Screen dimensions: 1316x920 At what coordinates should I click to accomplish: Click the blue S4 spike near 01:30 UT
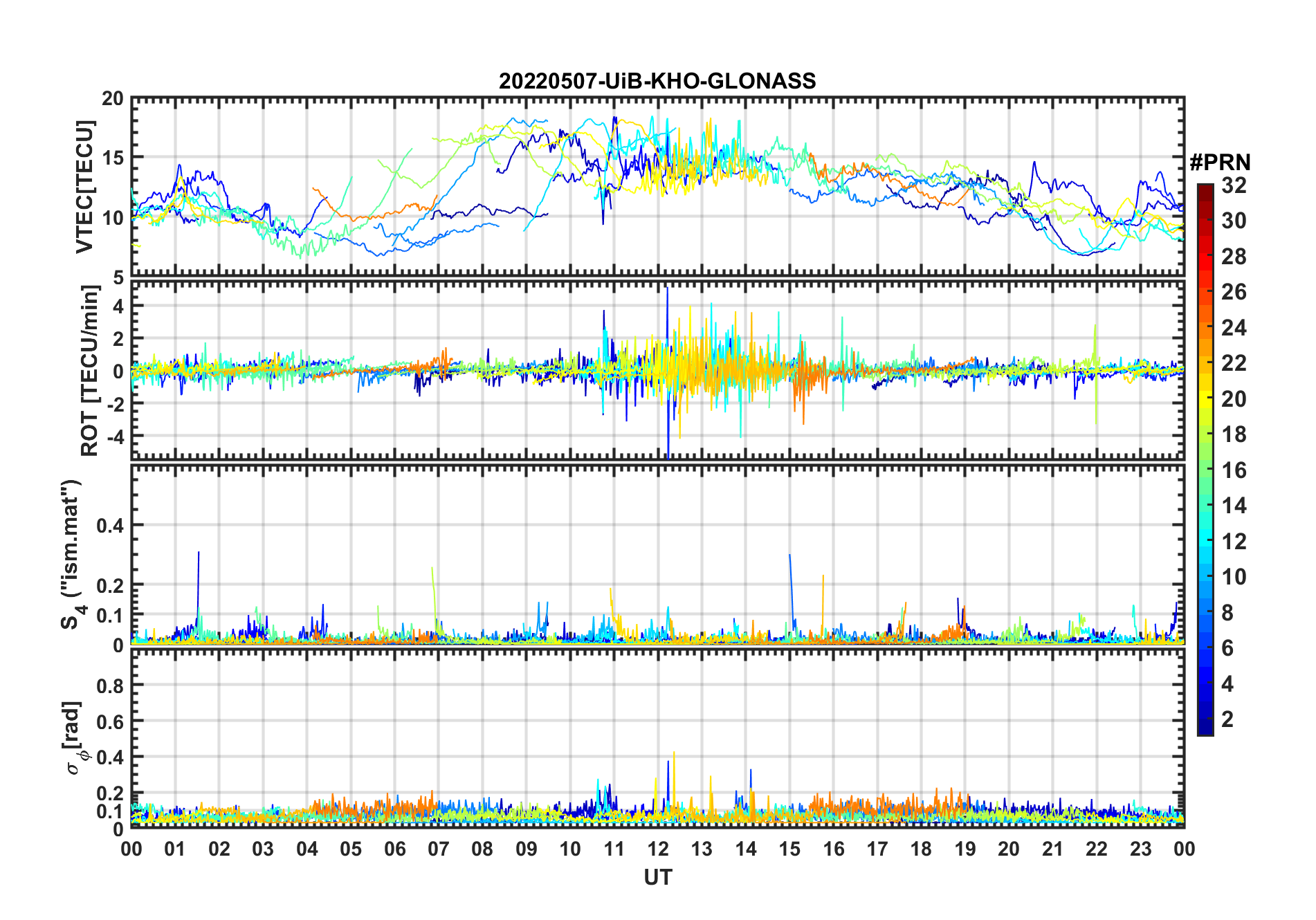point(199,588)
